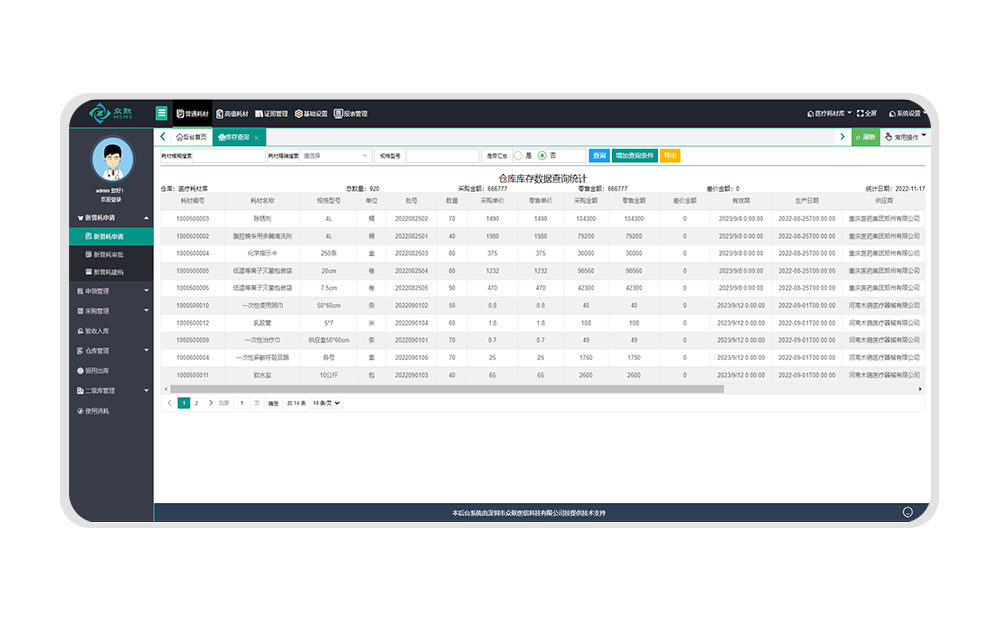This screenshot has height=620, width=1000.
Task: Expand the 采购管理 sidebar group
Action: (111, 311)
